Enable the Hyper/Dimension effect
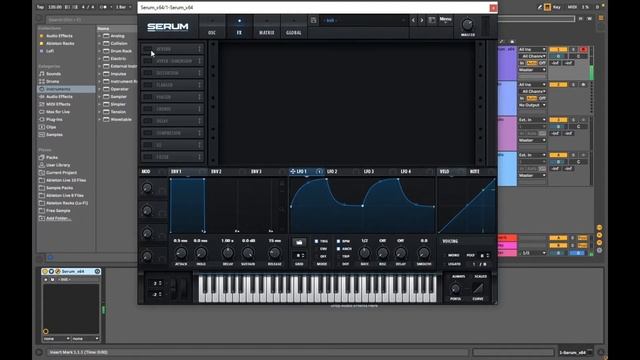The width and height of the screenshot is (640, 360). [148, 61]
